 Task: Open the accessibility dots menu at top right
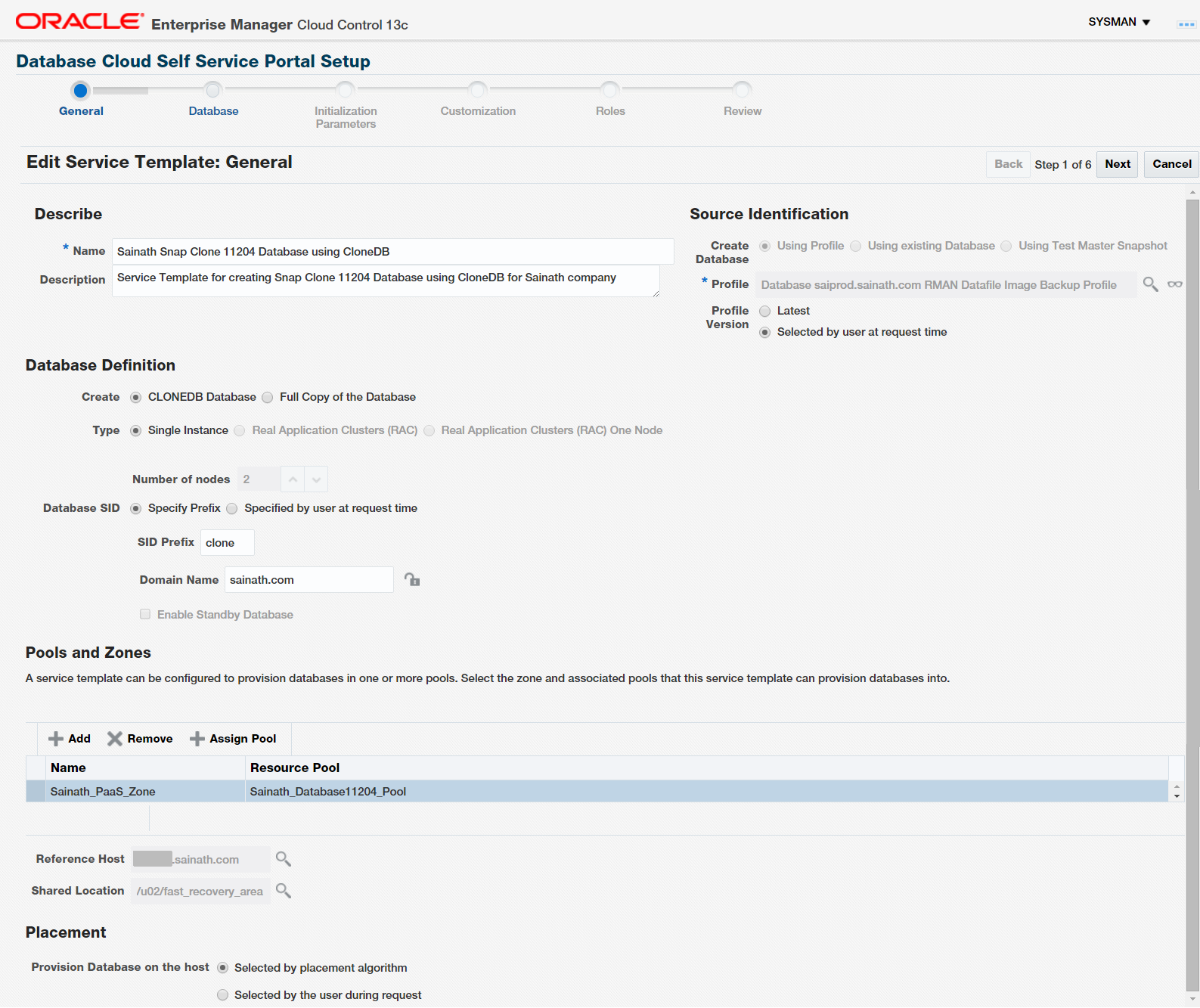point(1186,24)
